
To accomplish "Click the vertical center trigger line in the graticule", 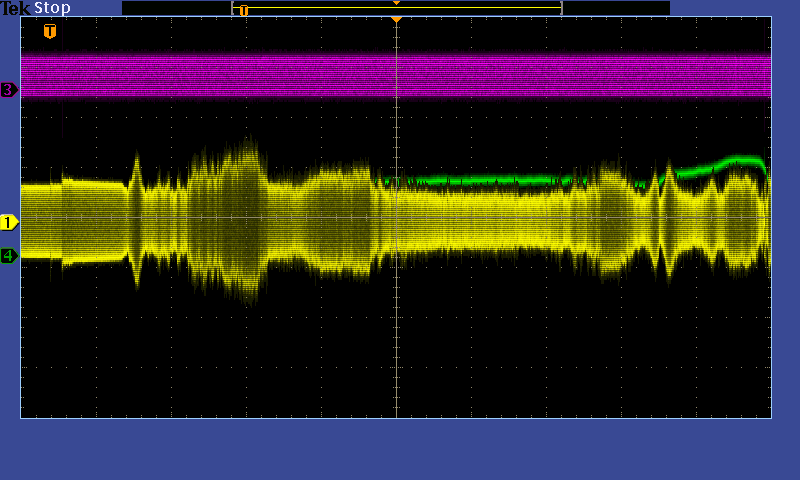I will point(397,330).
